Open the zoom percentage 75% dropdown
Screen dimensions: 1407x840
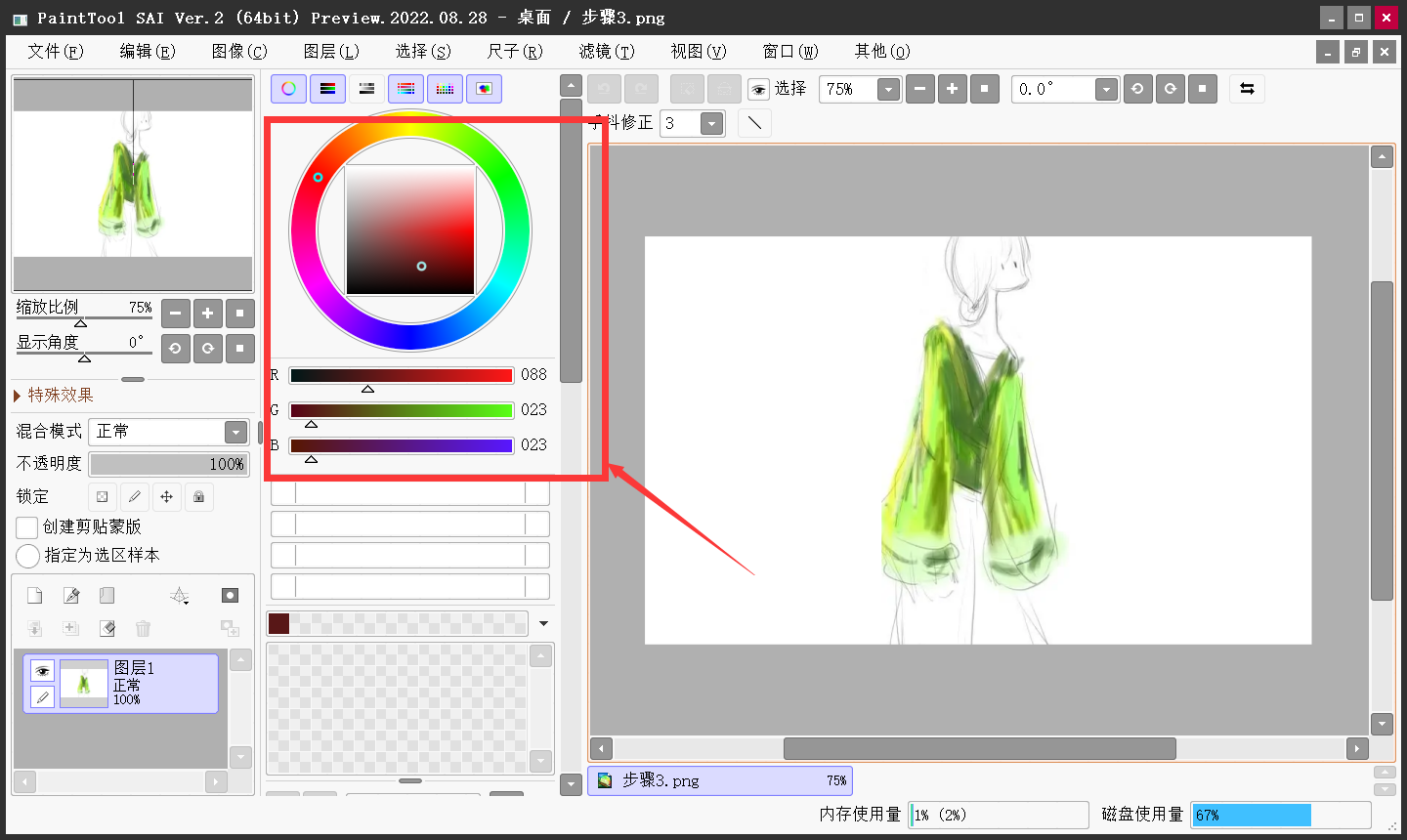888,90
